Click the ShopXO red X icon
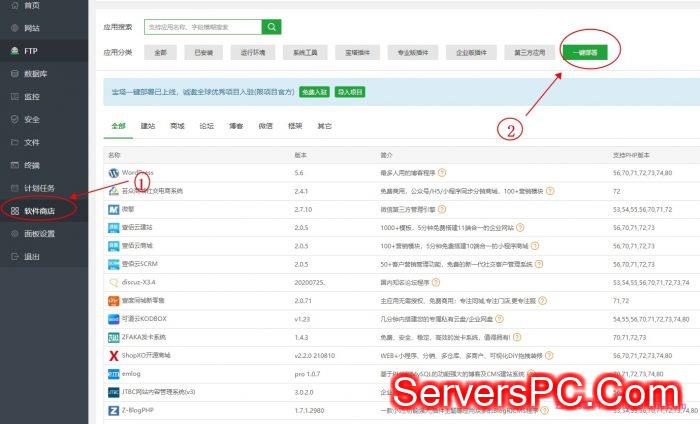Image resolution: width=700 pixels, height=424 pixels. point(113,354)
